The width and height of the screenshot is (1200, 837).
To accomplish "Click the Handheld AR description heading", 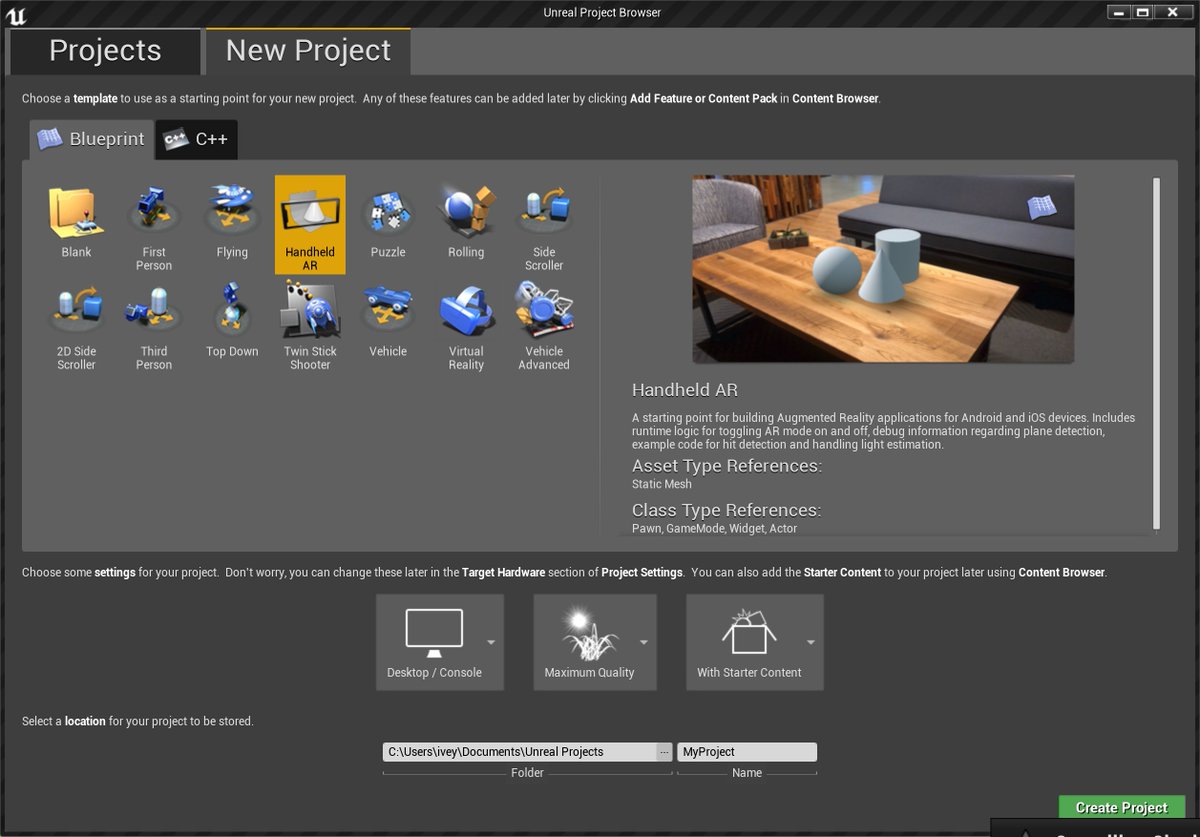I will 685,390.
